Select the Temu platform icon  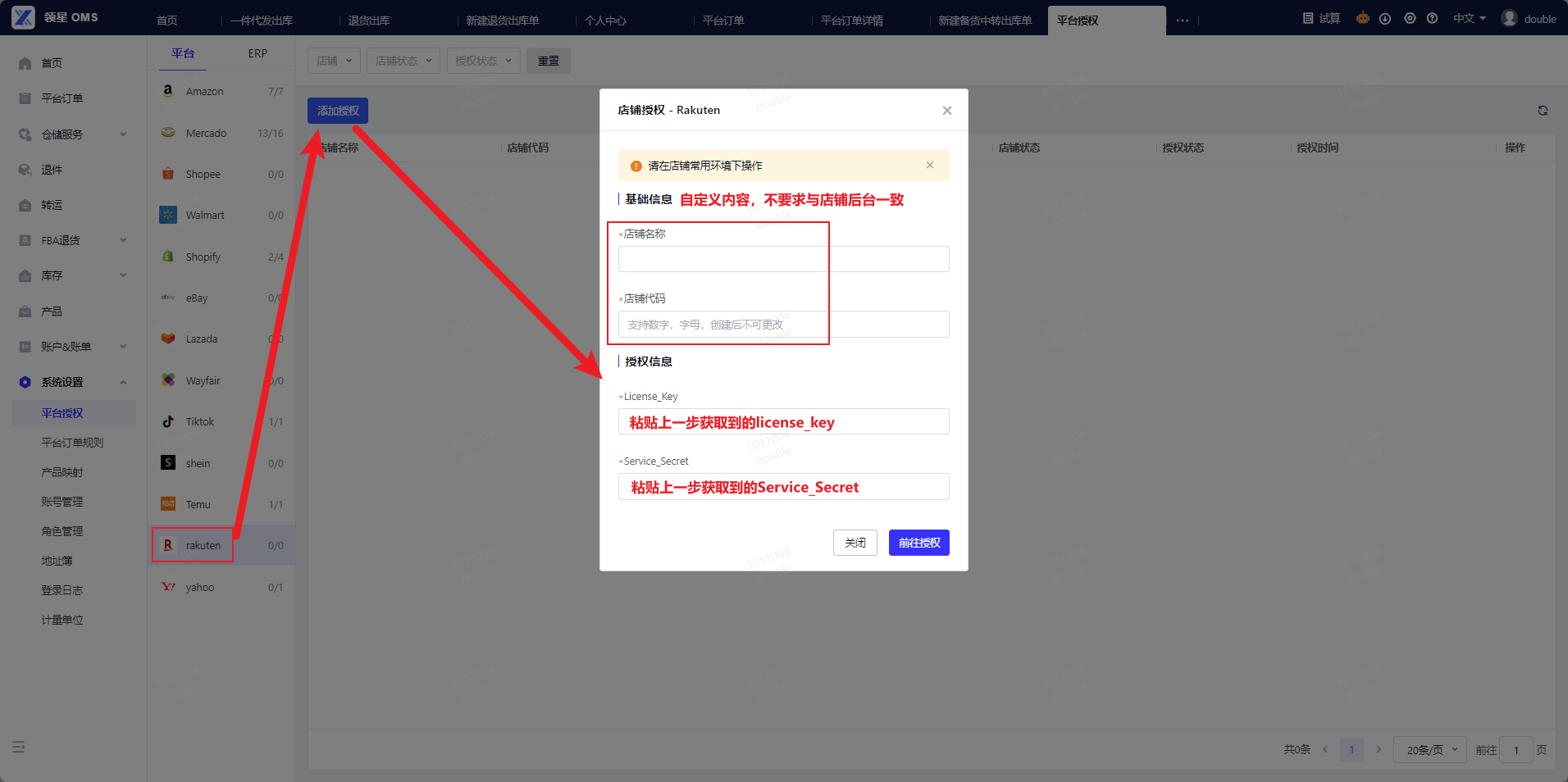(x=168, y=504)
